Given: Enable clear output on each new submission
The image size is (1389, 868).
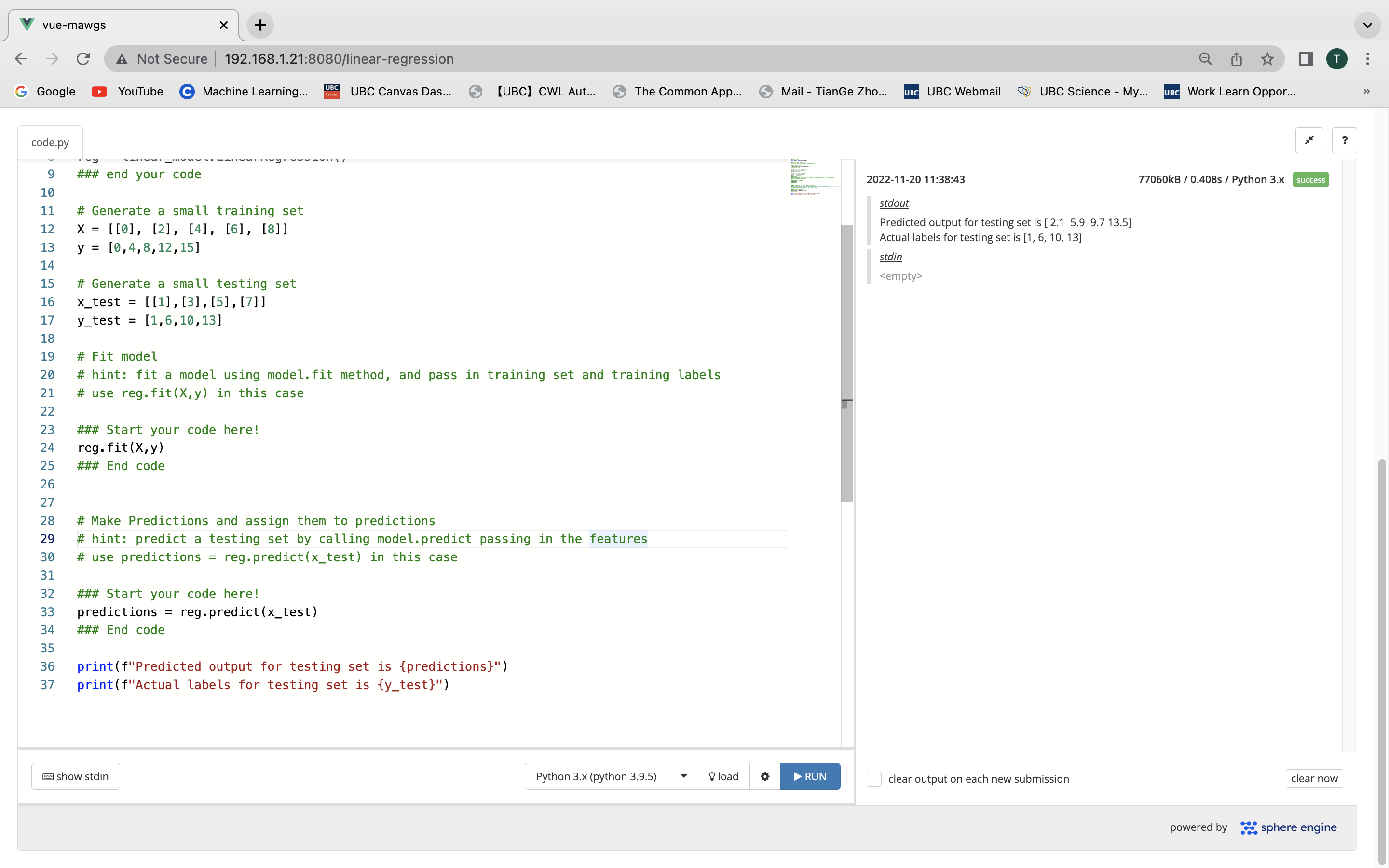Looking at the screenshot, I should click(x=874, y=778).
